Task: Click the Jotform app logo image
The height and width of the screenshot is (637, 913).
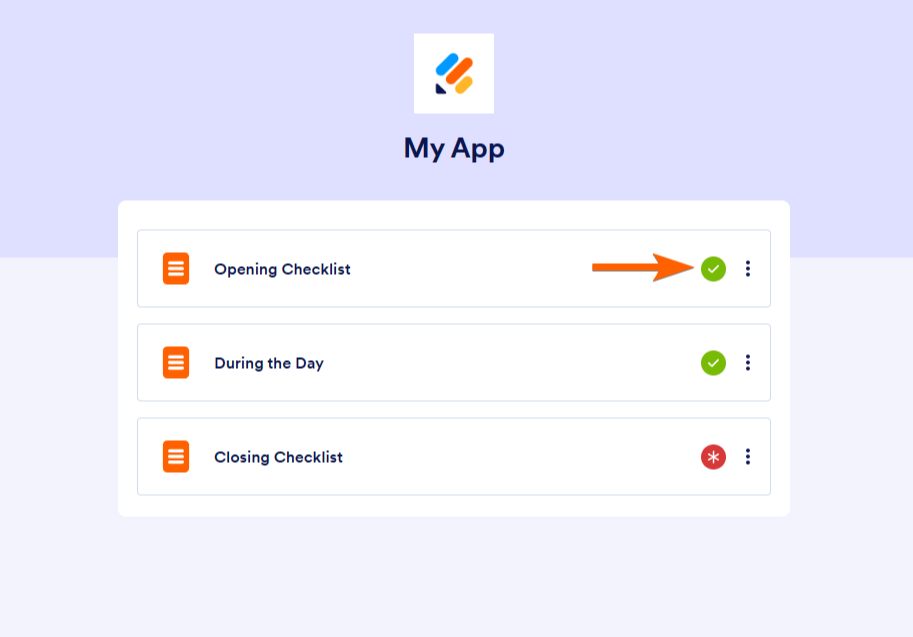Action: pyautogui.click(x=454, y=73)
